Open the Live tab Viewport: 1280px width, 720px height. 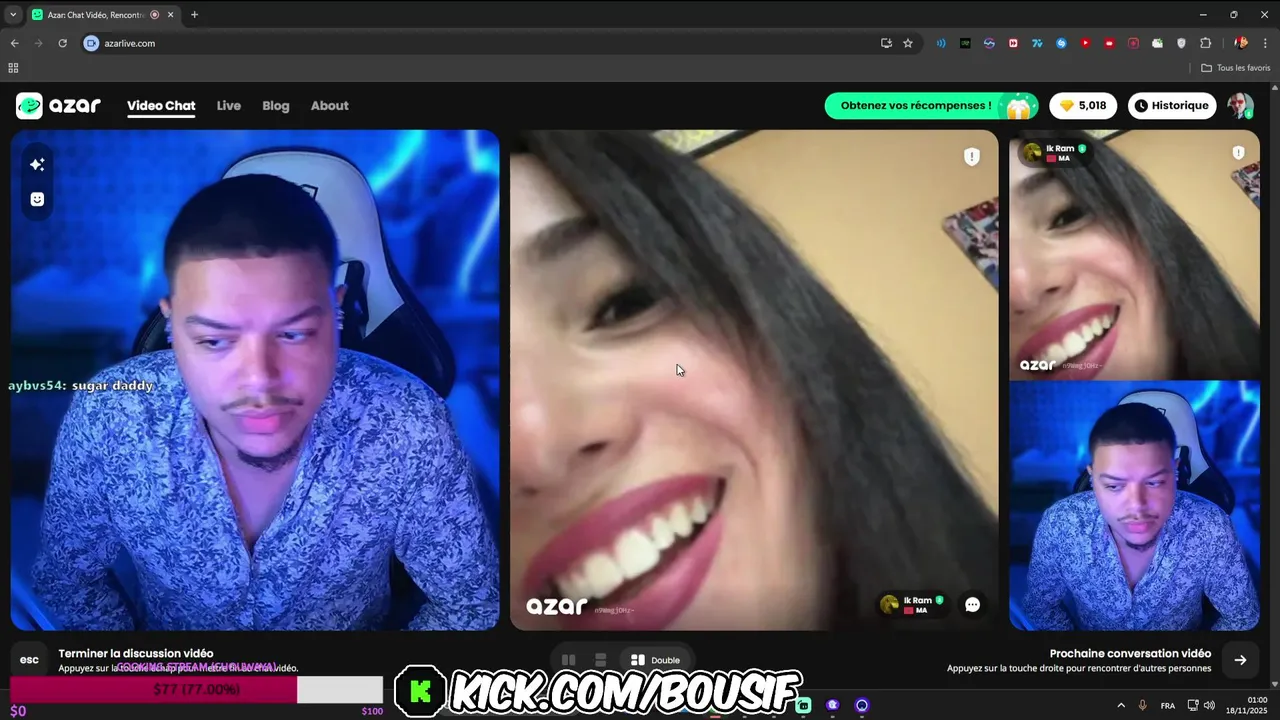229,106
